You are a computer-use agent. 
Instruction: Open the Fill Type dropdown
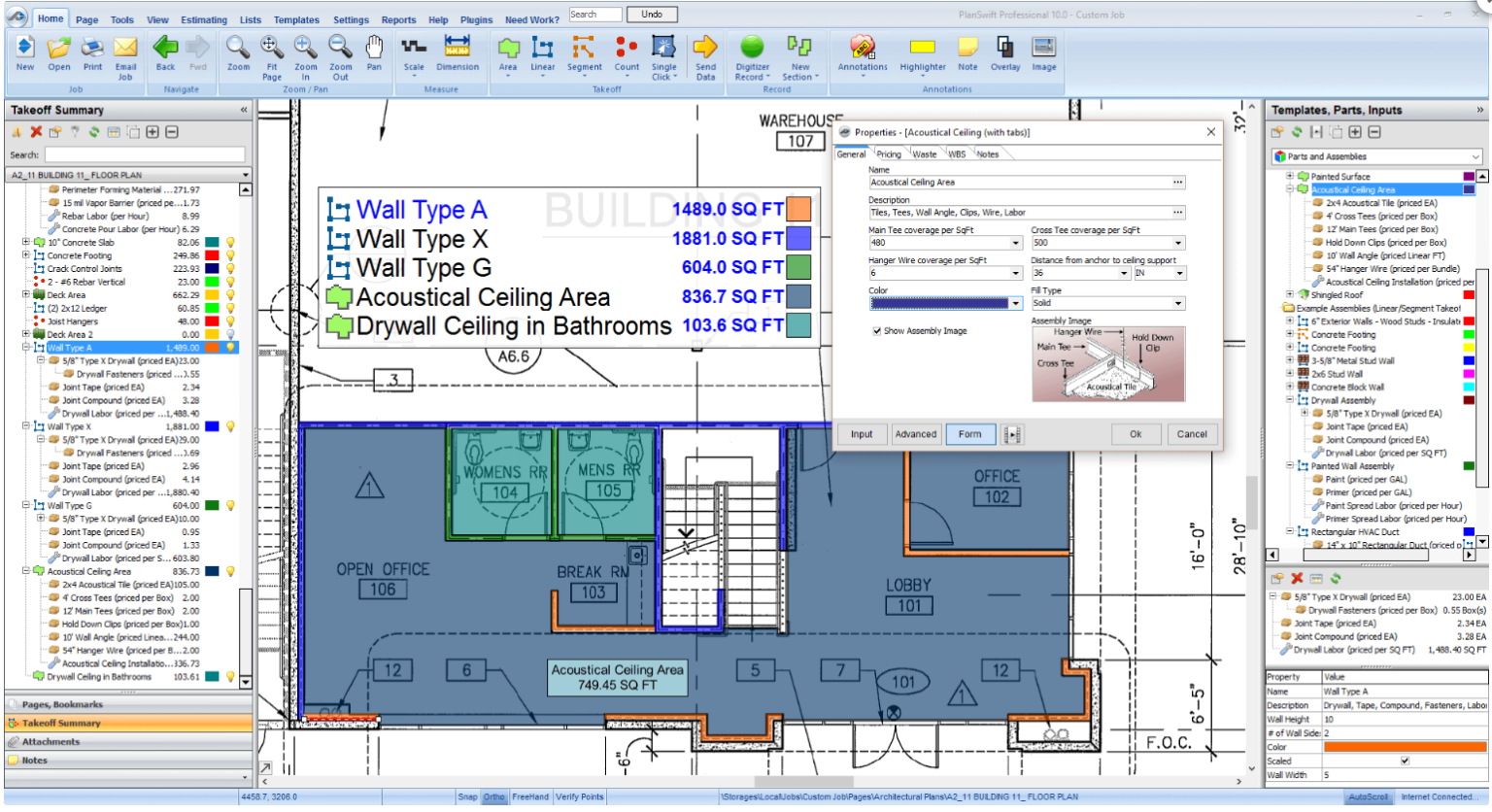[1182, 303]
